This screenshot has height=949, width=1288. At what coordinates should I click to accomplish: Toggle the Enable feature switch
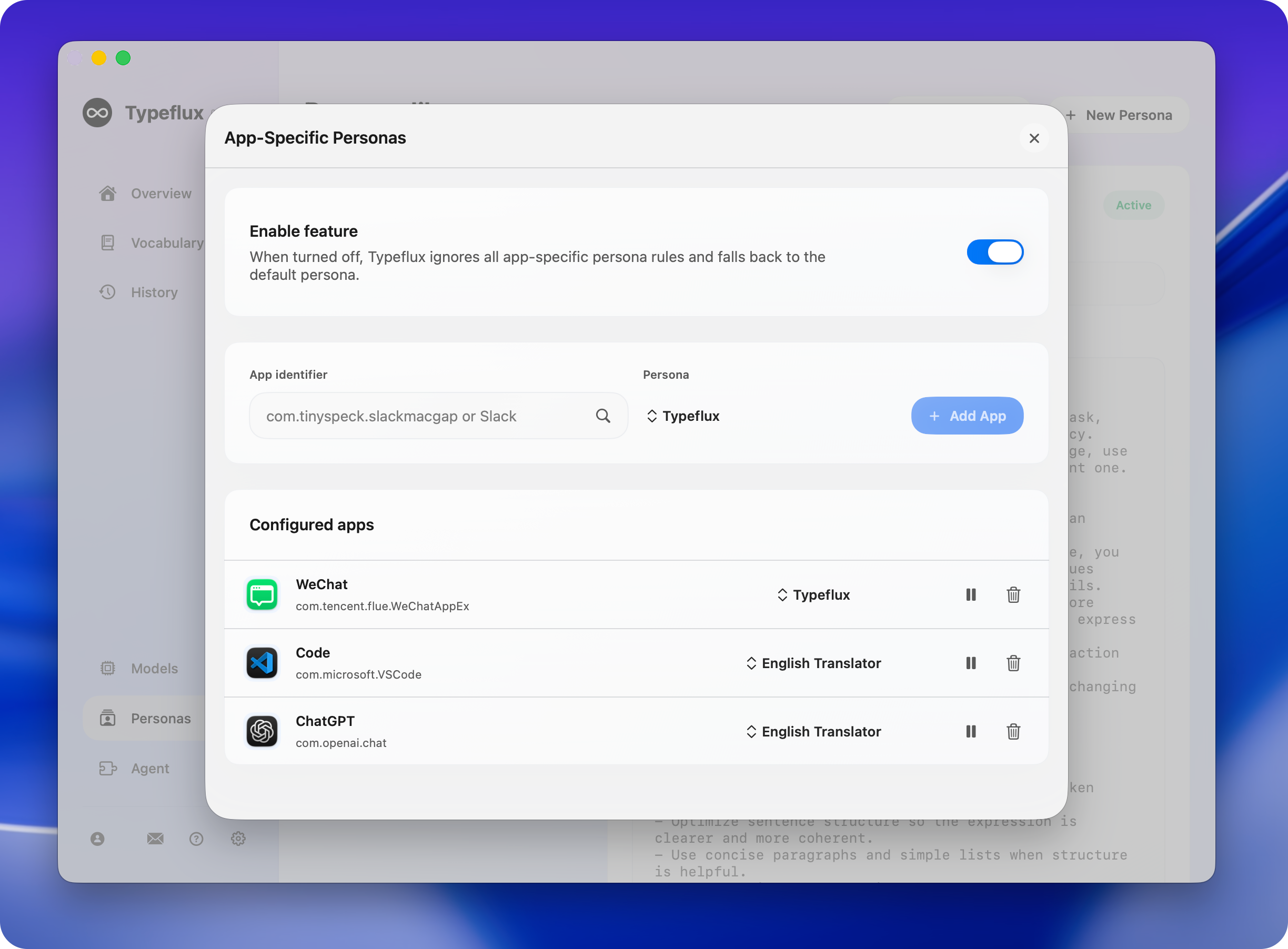(994, 252)
